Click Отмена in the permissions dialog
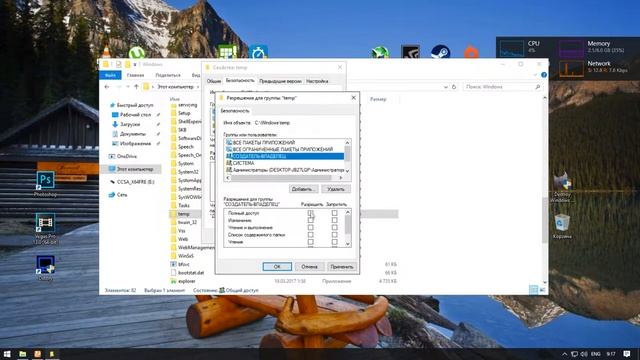The width and height of the screenshot is (640, 360). click(309, 267)
